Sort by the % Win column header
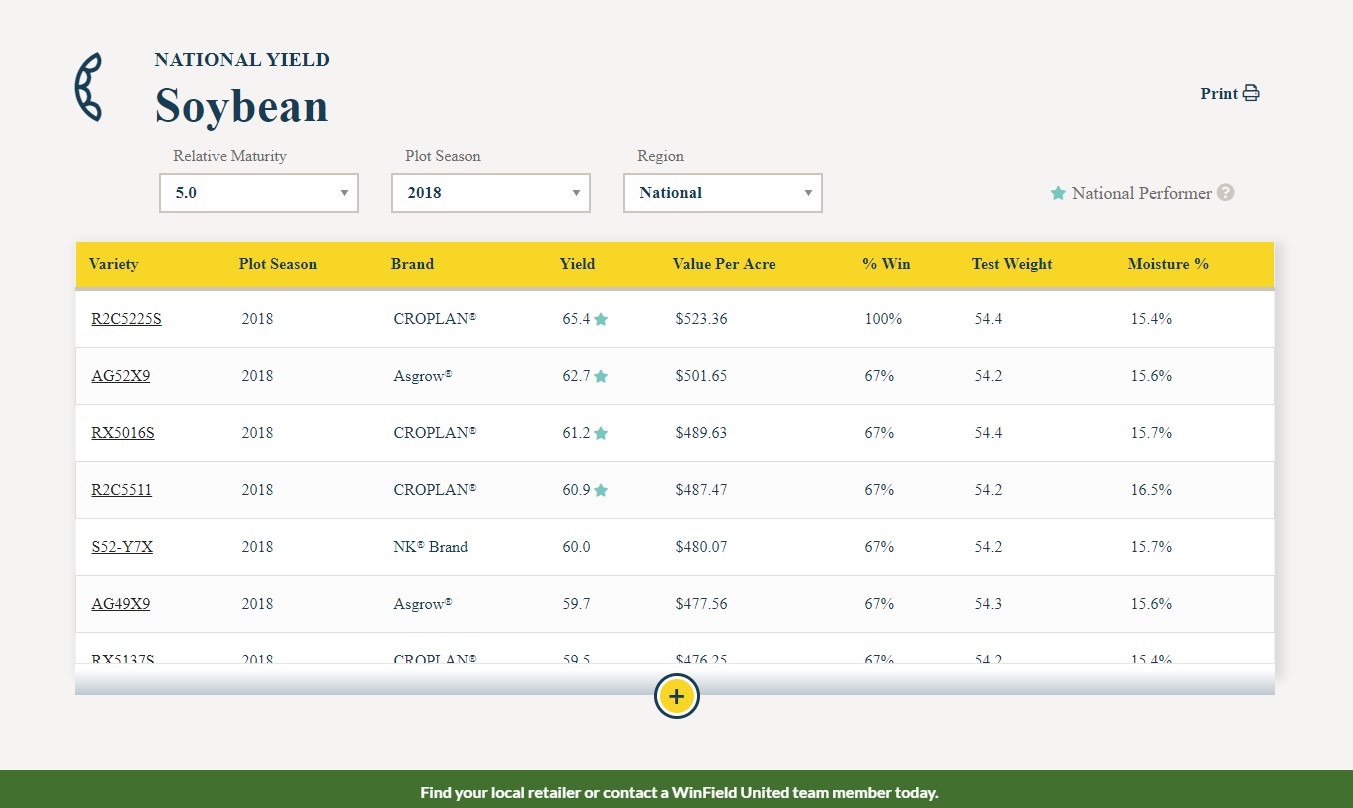This screenshot has width=1353, height=808. coord(886,264)
